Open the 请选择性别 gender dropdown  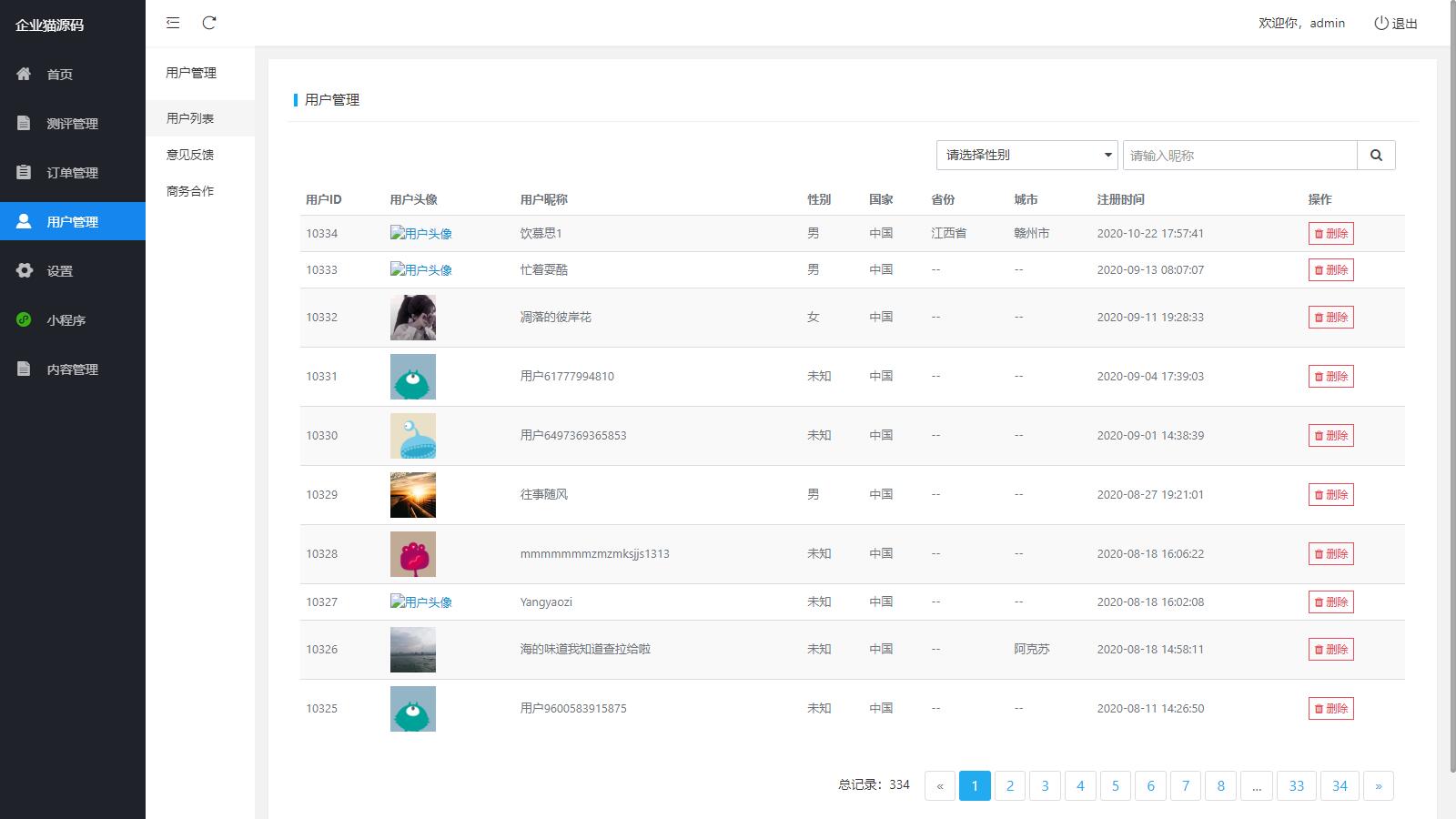coord(1026,156)
